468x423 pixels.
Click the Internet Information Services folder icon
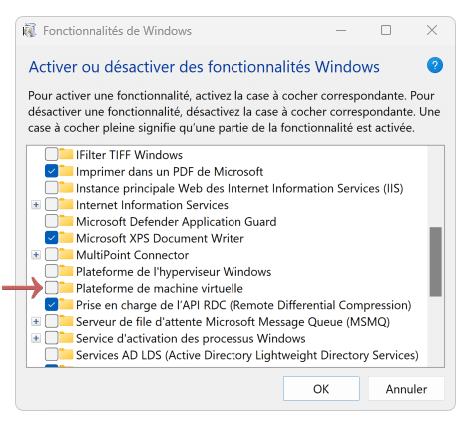tap(66, 204)
